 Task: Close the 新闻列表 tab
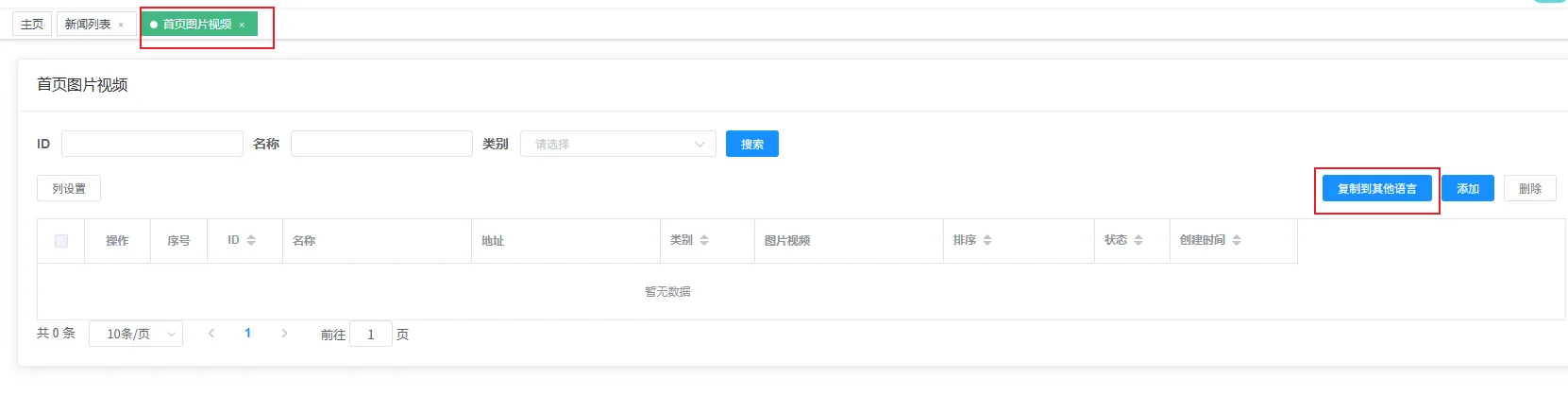(x=121, y=26)
